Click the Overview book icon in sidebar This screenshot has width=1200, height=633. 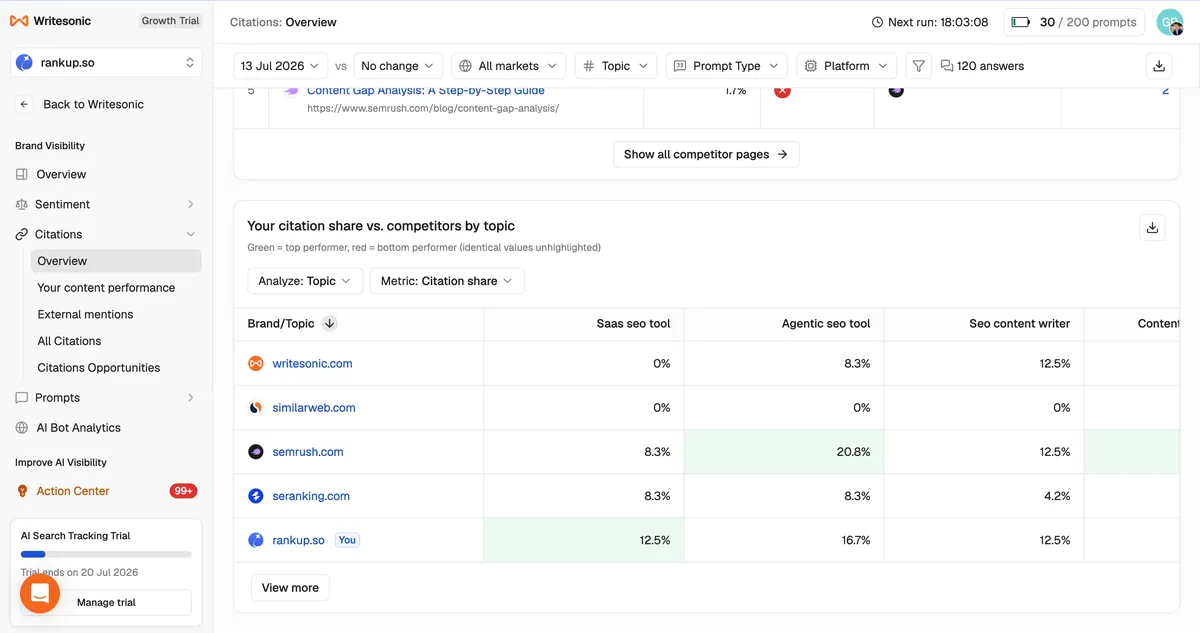(x=22, y=174)
